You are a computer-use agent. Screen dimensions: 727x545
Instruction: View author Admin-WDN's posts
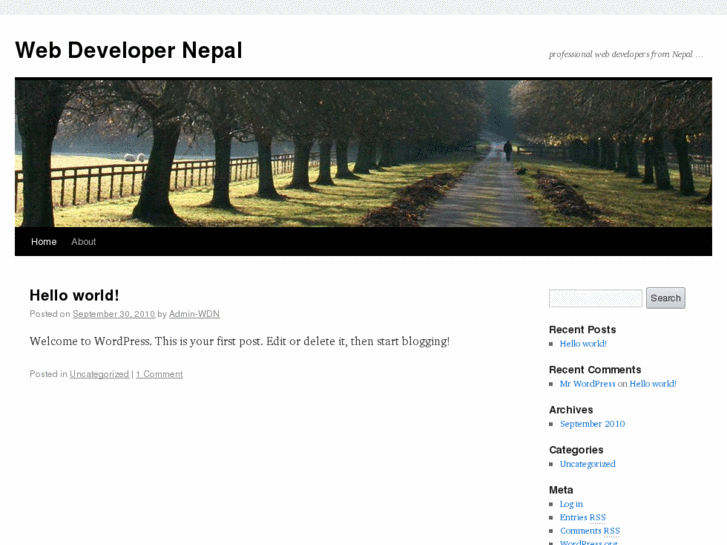(194, 314)
